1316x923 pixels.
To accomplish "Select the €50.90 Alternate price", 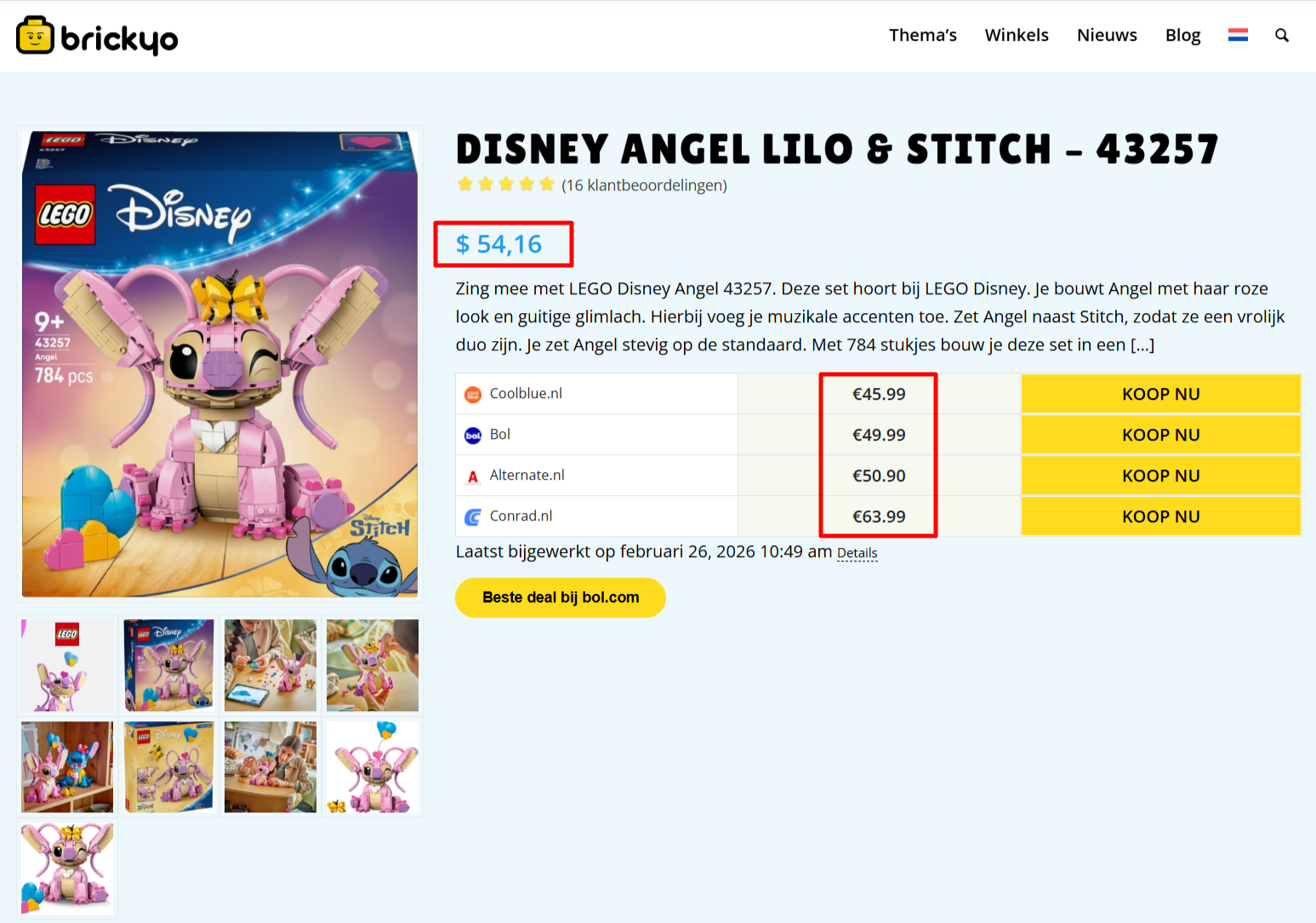I will [879, 476].
